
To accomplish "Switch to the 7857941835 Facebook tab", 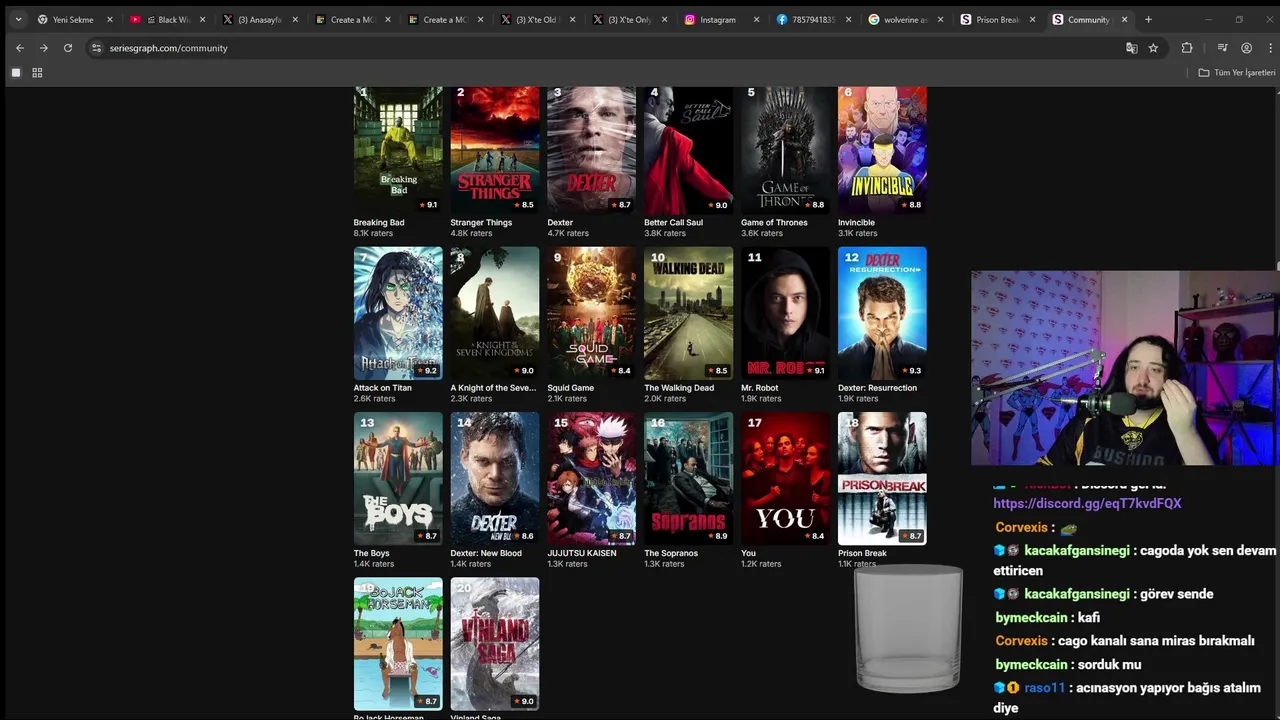I will click(813, 19).
